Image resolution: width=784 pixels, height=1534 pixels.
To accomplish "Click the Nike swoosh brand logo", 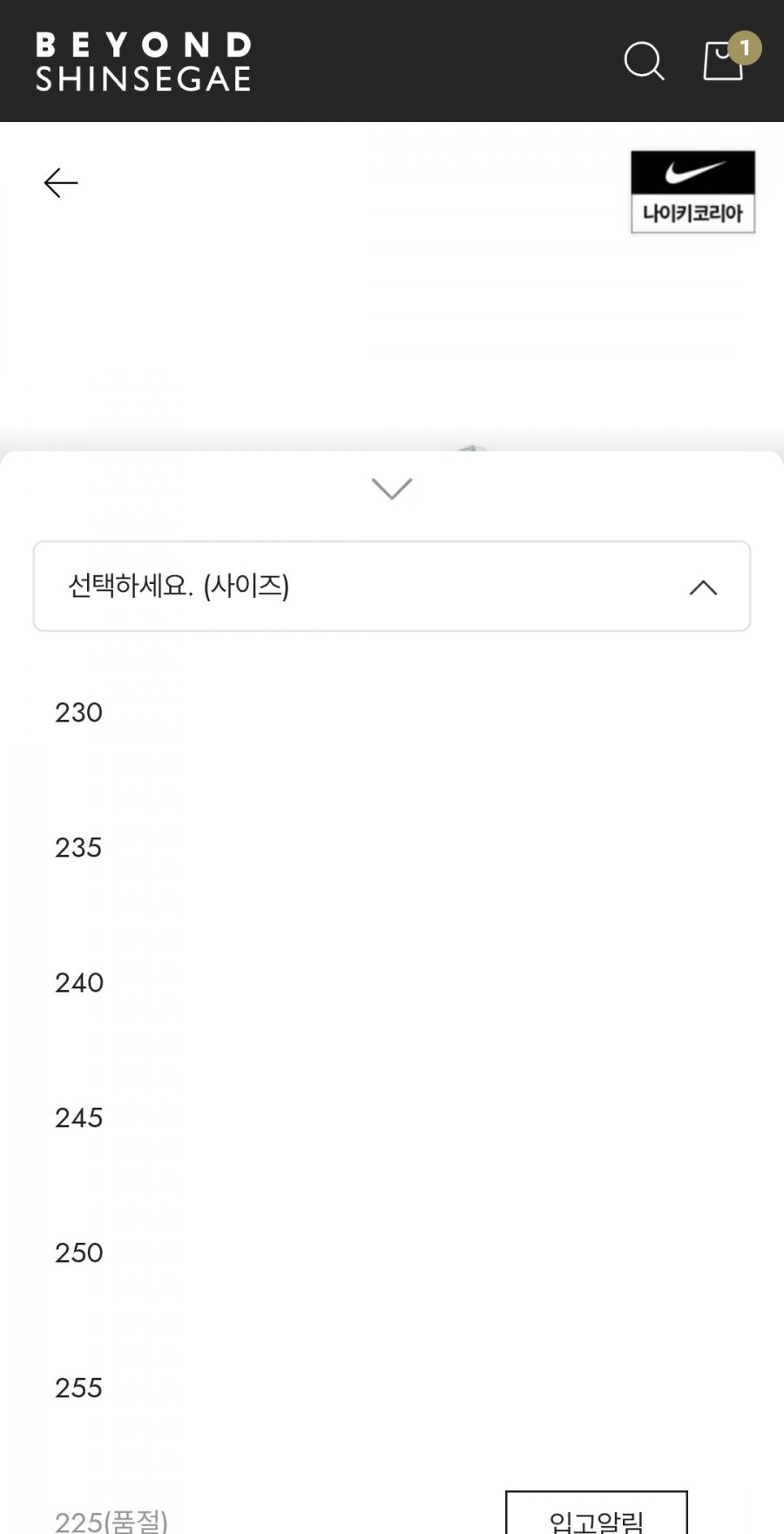I will click(693, 173).
